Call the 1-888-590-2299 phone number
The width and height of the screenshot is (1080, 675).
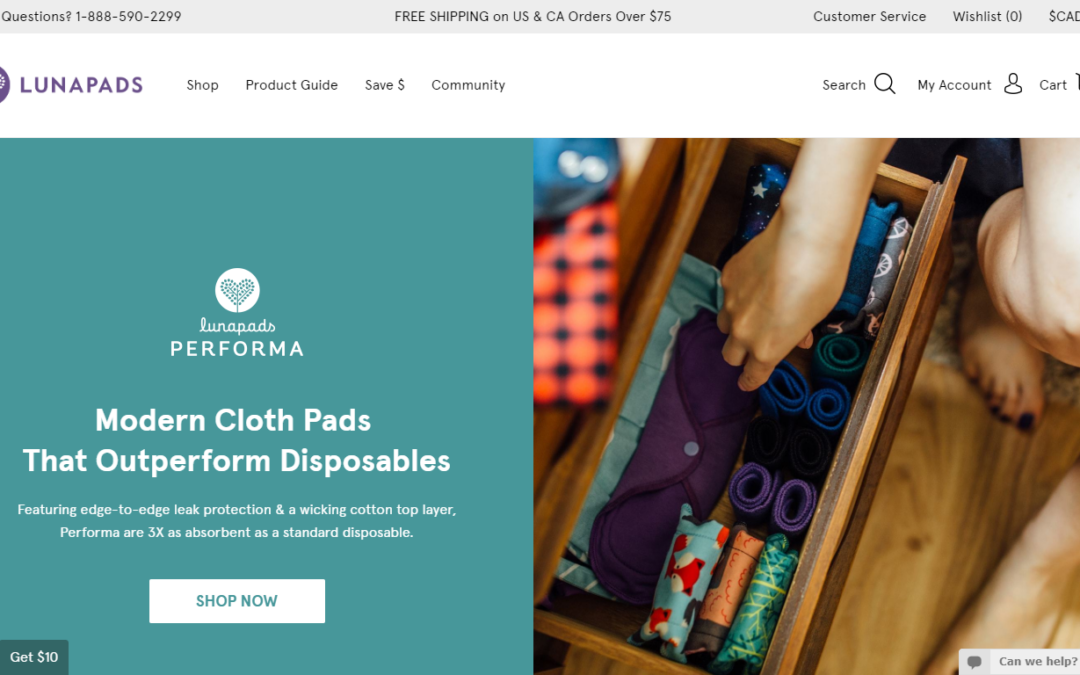click(x=128, y=16)
